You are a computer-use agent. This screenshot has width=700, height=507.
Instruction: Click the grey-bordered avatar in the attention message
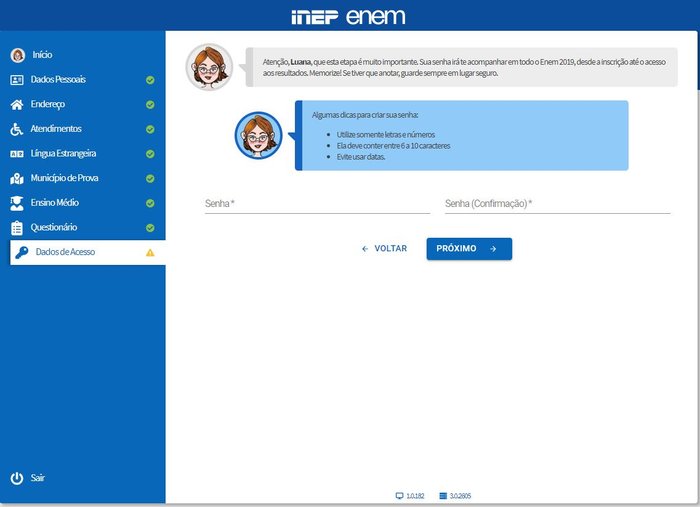pos(209,67)
